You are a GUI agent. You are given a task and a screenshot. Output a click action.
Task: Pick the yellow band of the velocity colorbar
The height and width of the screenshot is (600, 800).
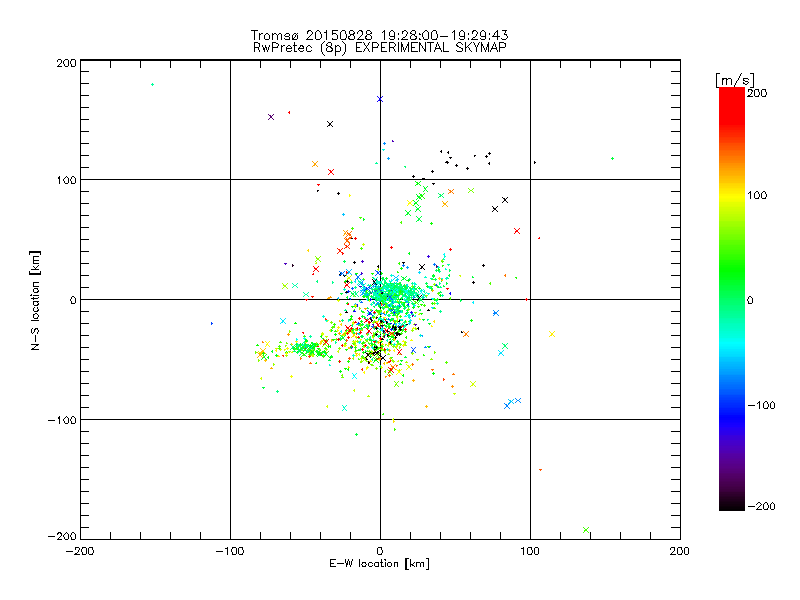[x=732, y=197]
